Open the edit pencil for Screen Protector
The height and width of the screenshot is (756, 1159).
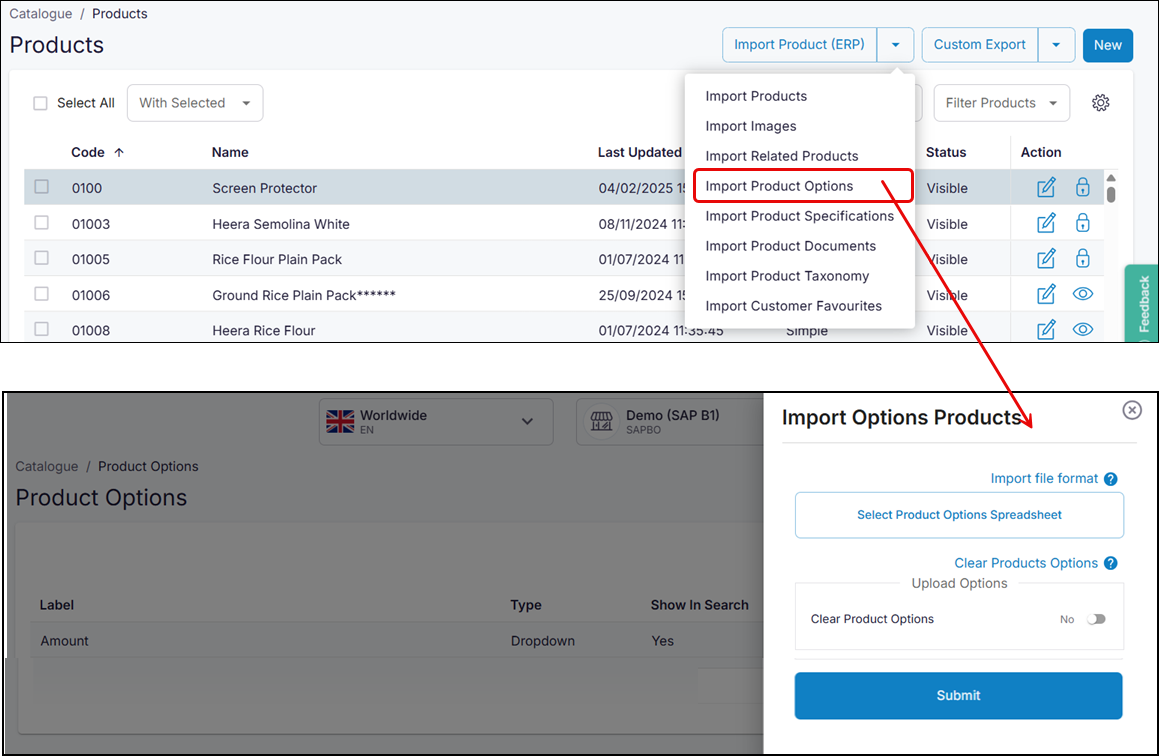1045,187
